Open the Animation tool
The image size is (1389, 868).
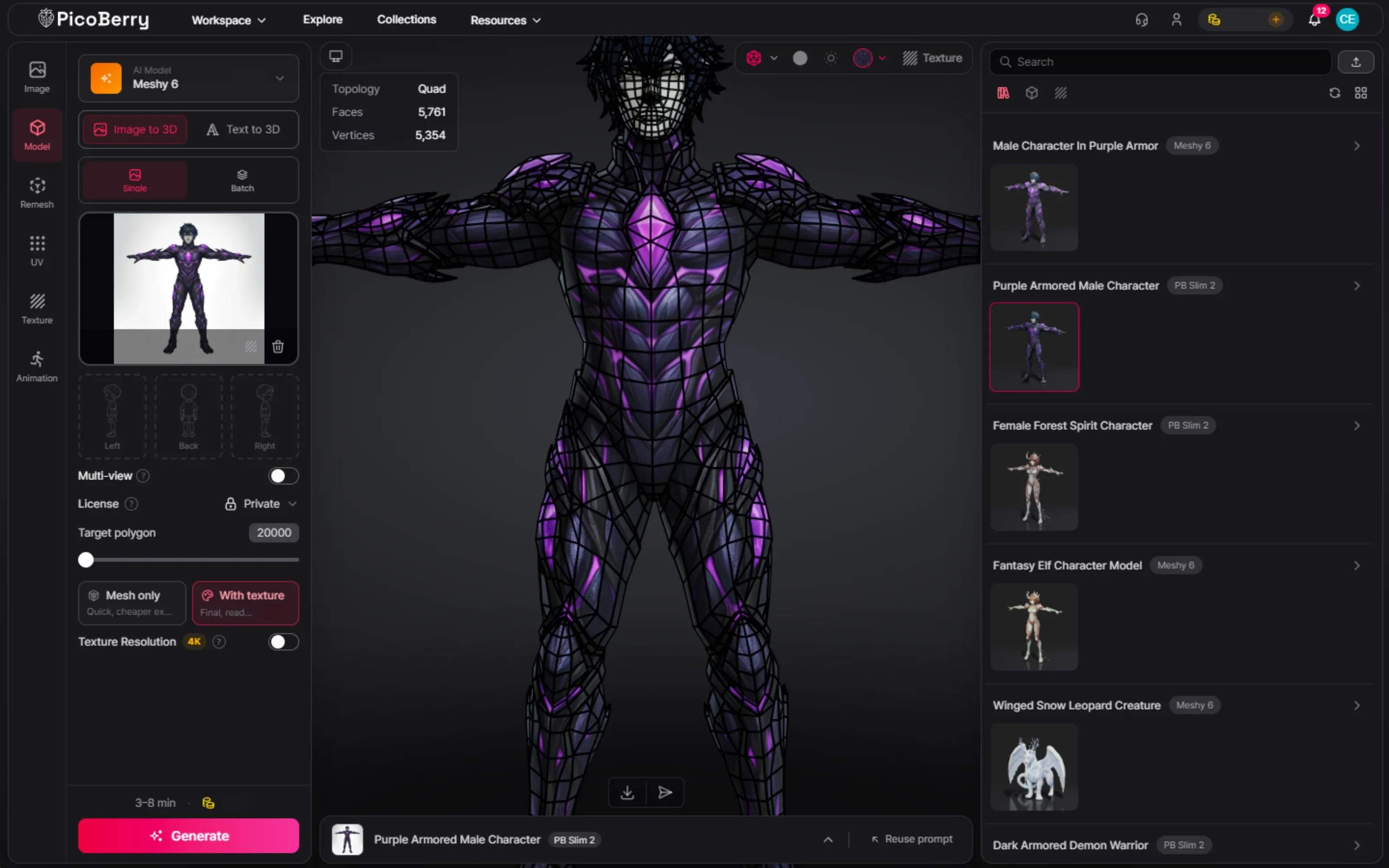37,367
